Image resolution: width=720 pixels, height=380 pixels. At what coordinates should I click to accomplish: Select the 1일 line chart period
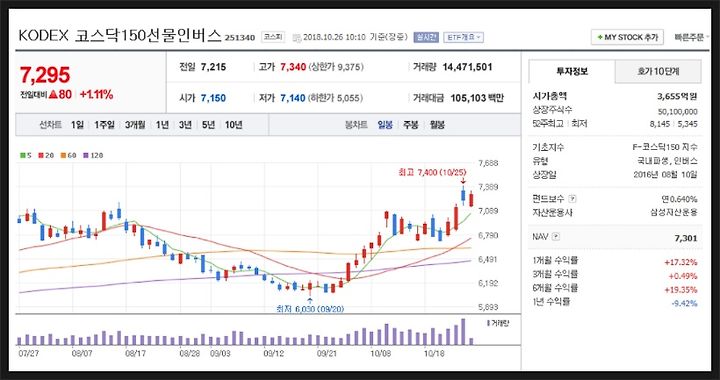77,125
